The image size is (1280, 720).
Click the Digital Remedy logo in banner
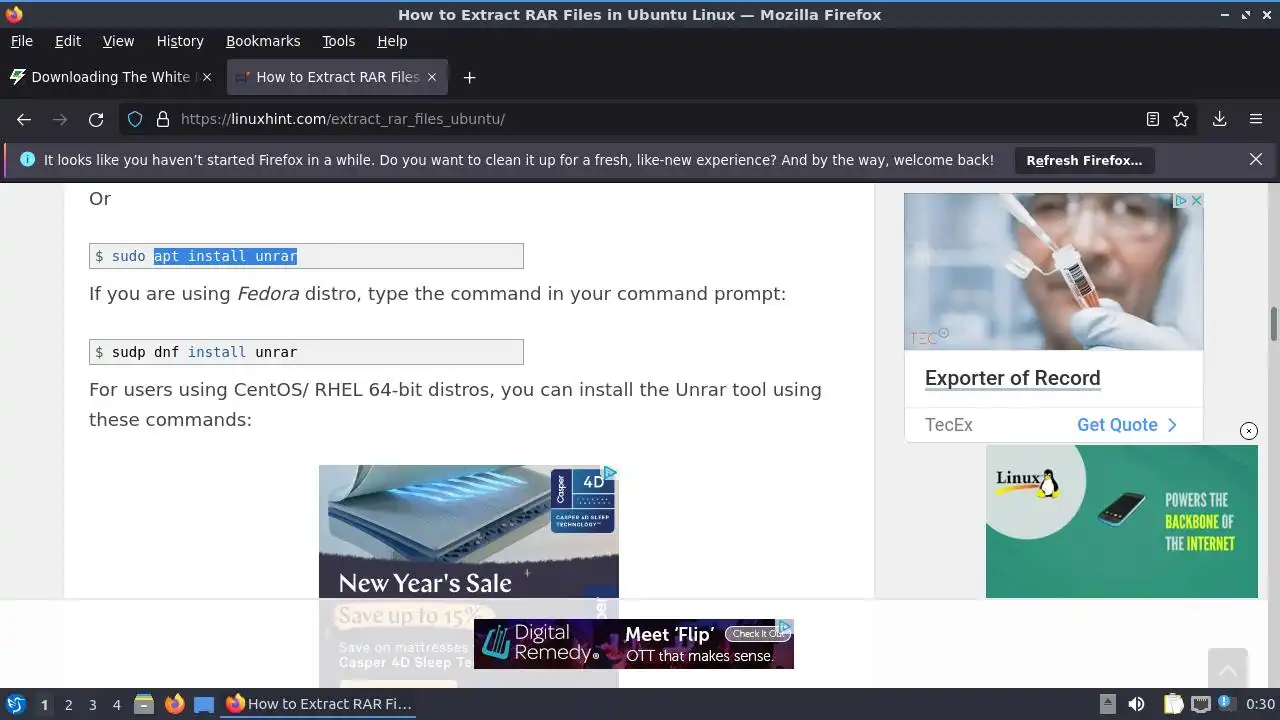[543, 643]
